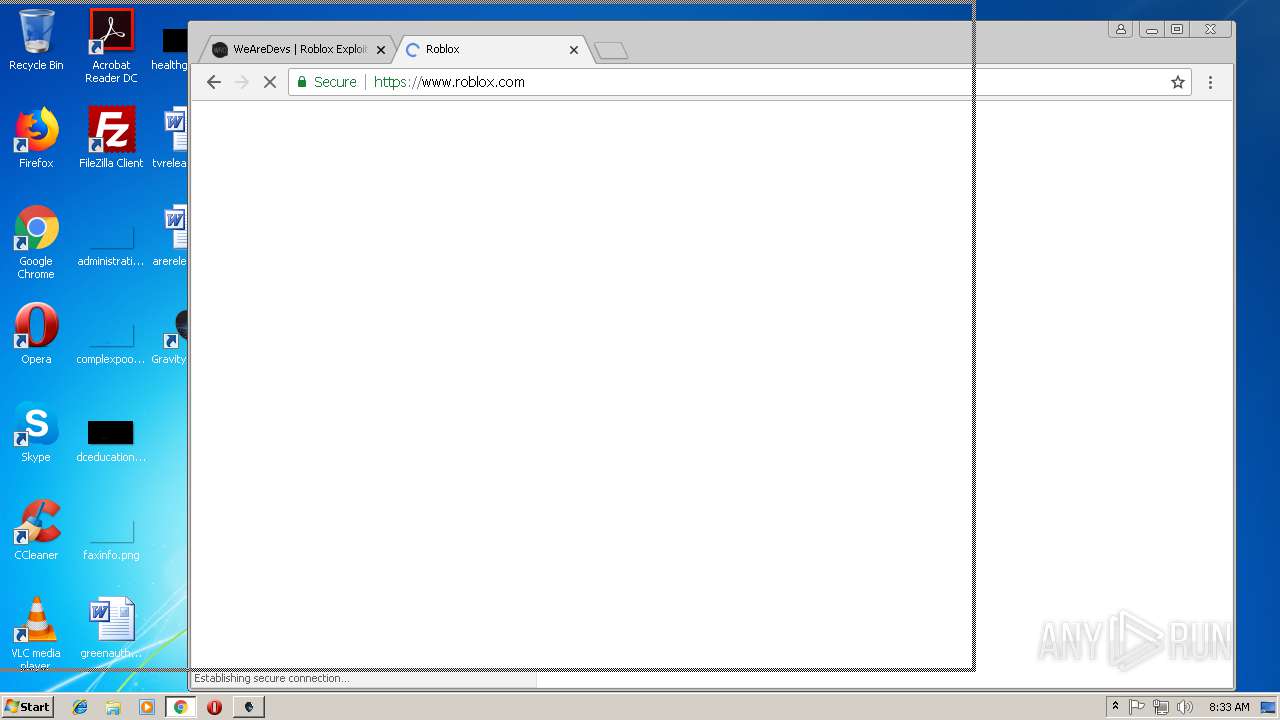Click the 8:33 AM clock
The width and height of the screenshot is (1280, 720).
pyautogui.click(x=1229, y=707)
